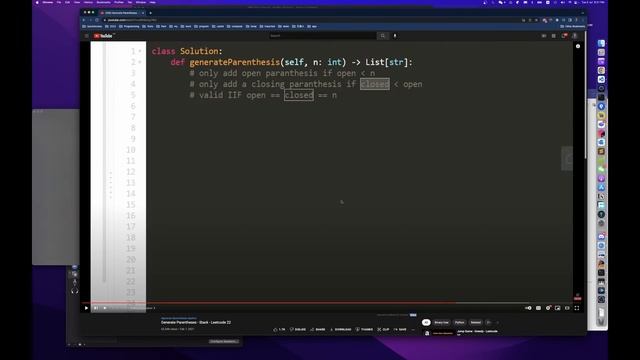Toggle theater mode
Viewport: 640px width, 360px height.
pyautogui.click(x=567, y=308)
